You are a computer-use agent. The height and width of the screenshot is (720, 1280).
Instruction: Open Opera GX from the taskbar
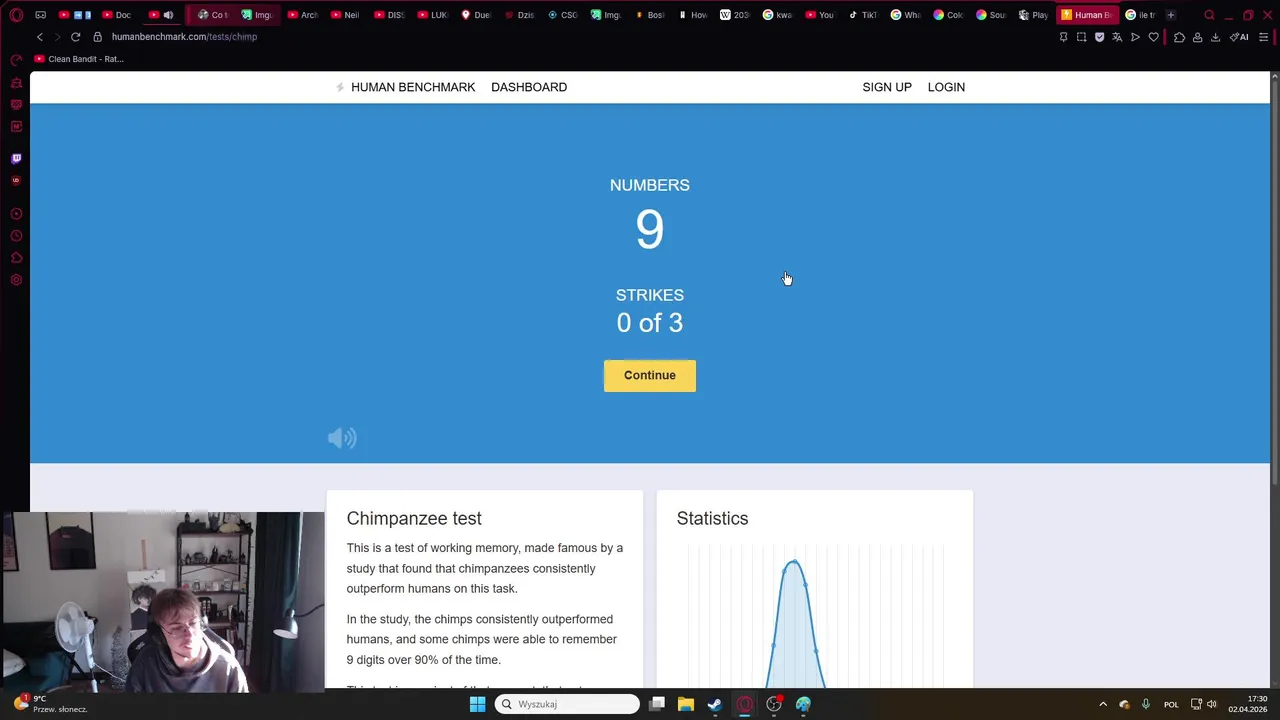[x=745, y=704]
